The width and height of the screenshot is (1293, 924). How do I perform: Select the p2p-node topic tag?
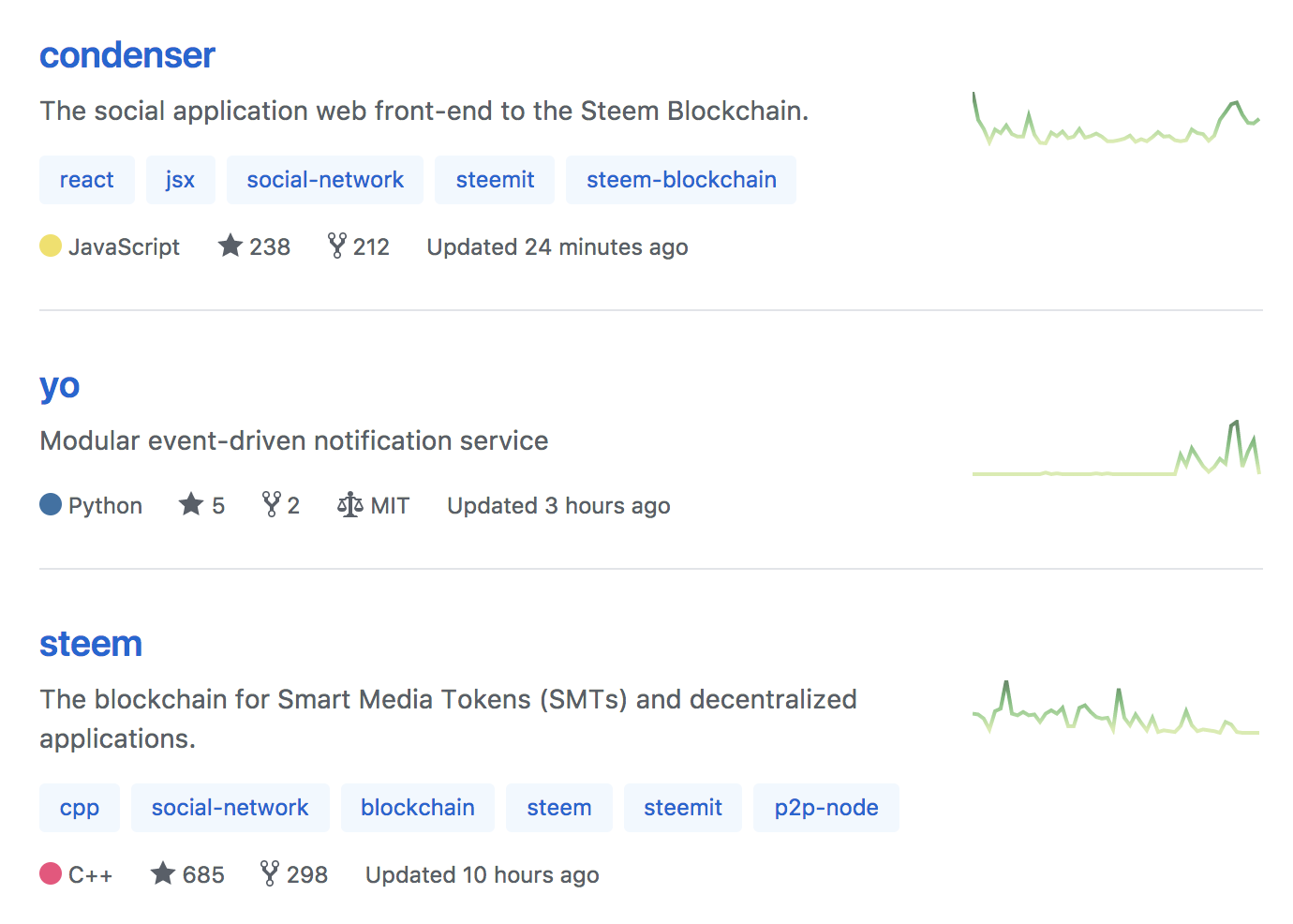pyautogui.click(x=826, y=808)
